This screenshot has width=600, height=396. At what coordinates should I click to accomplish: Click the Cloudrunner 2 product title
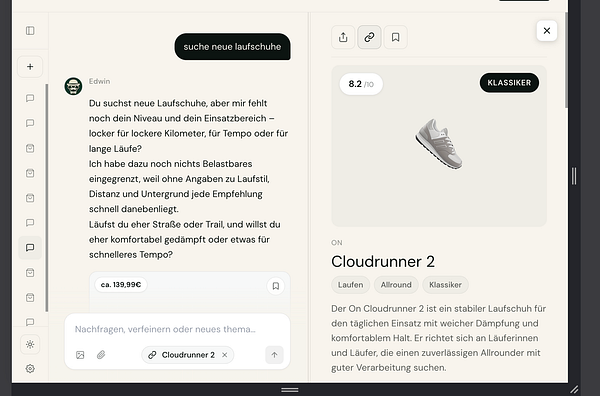coord(383,262)
